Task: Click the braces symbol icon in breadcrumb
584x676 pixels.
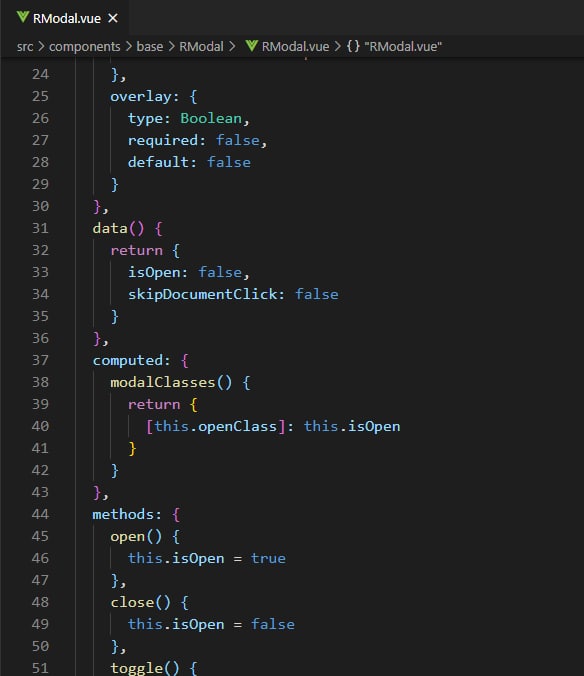Action: (x=353, y=46)
